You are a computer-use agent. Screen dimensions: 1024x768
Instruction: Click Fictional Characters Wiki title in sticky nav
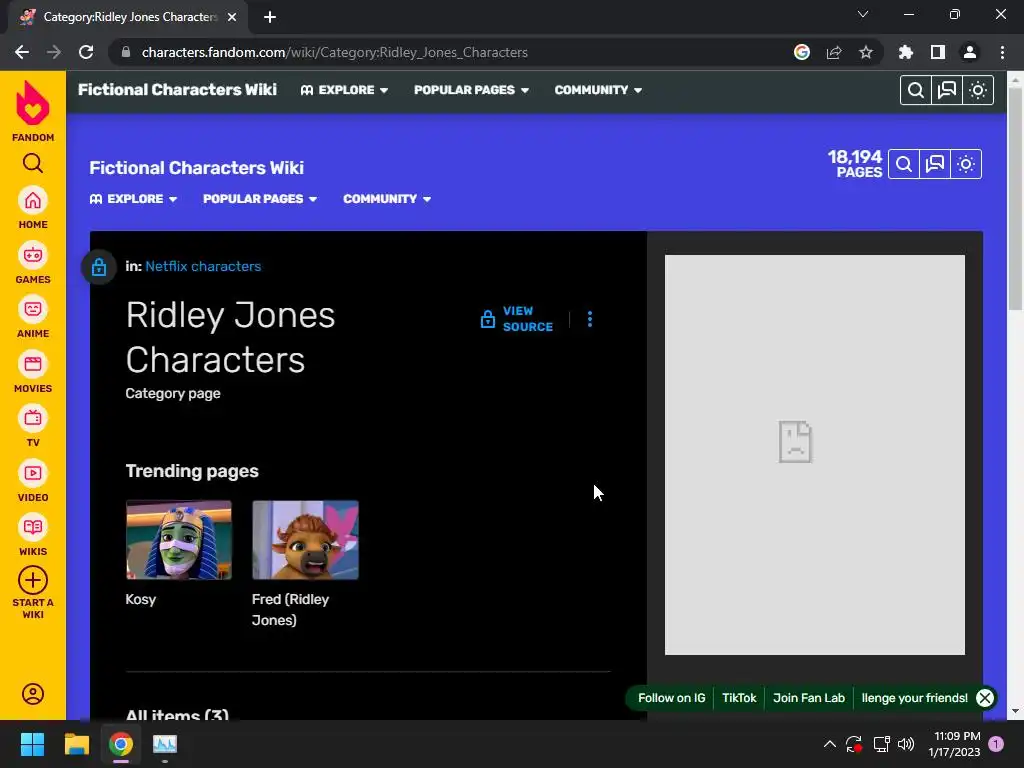[178, 89]
